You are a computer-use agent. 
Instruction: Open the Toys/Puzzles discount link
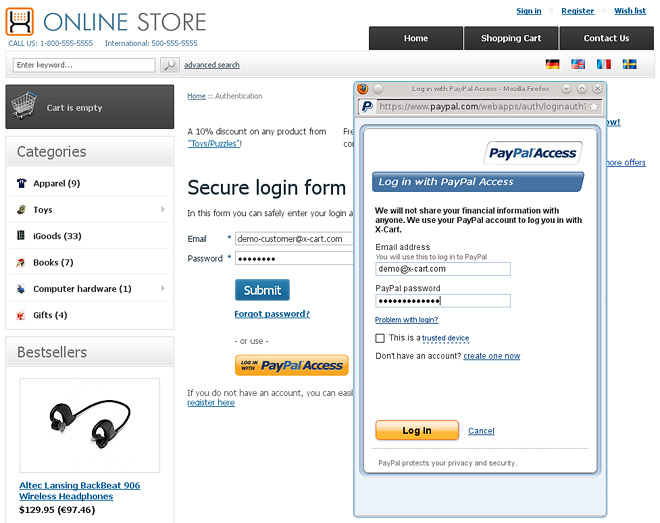click(x=215, y=144)
